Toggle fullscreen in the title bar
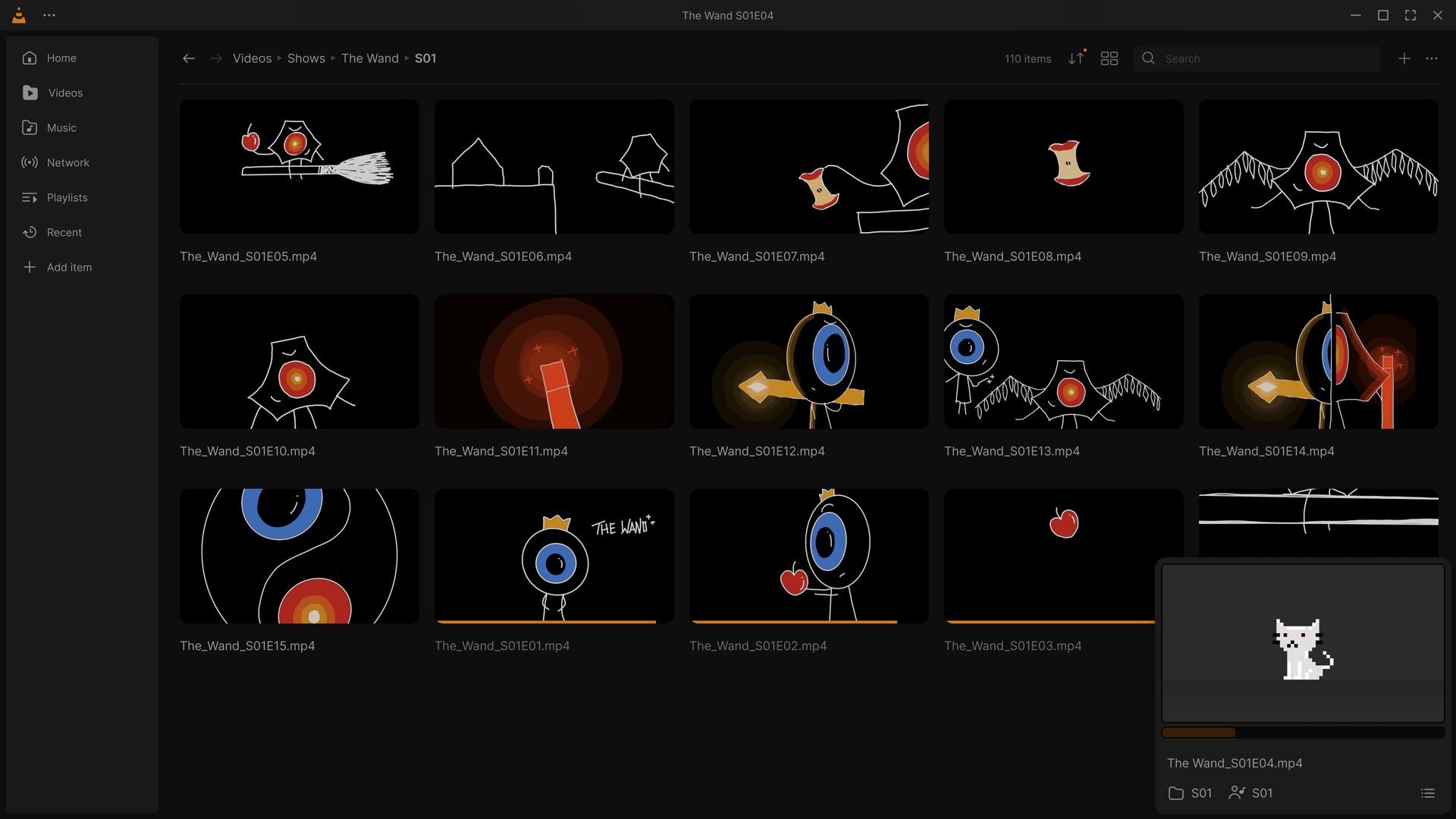 (1410, 15)
